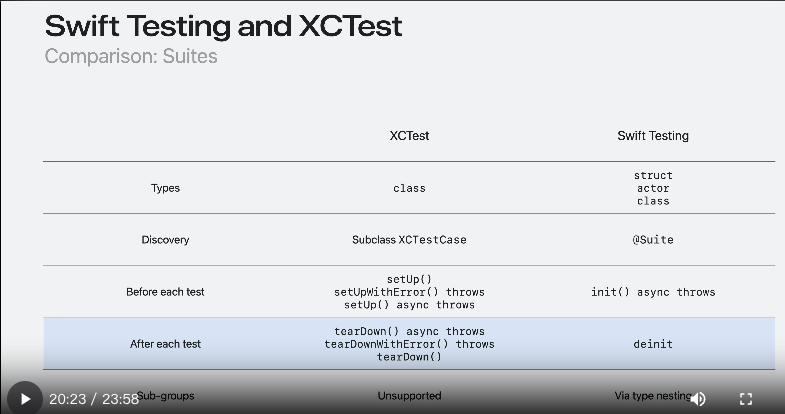Viewport: 785px width, 414px height.
Task: Enter fullscreen mode using the fullscreen icon
Action: (x=745, y=398)
